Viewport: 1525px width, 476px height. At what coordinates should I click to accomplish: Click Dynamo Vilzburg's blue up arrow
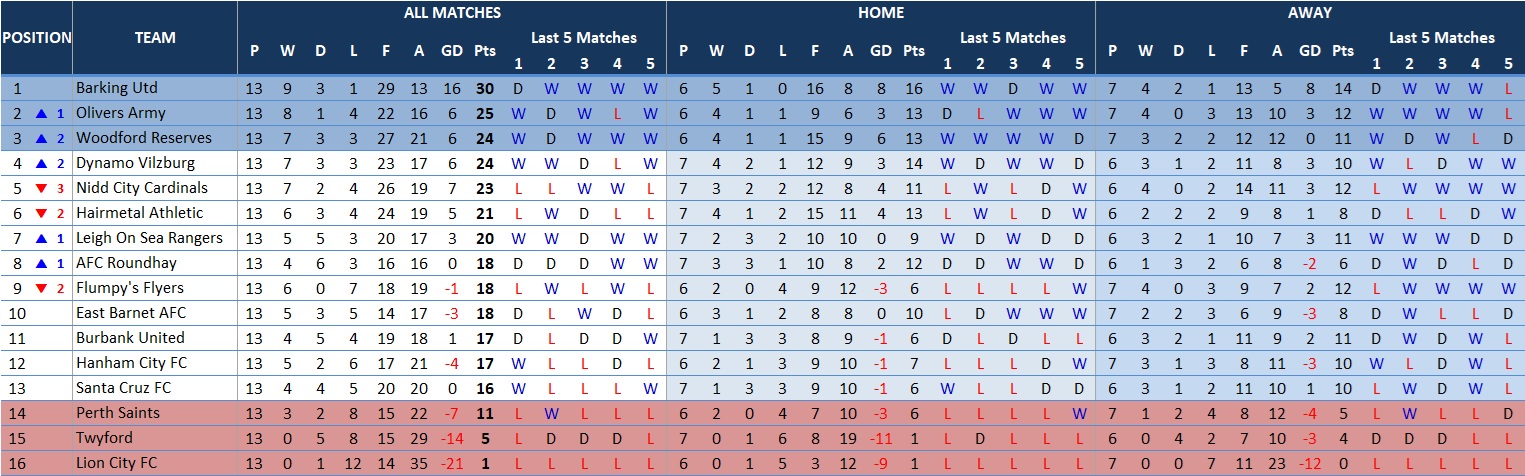(42, 163)
